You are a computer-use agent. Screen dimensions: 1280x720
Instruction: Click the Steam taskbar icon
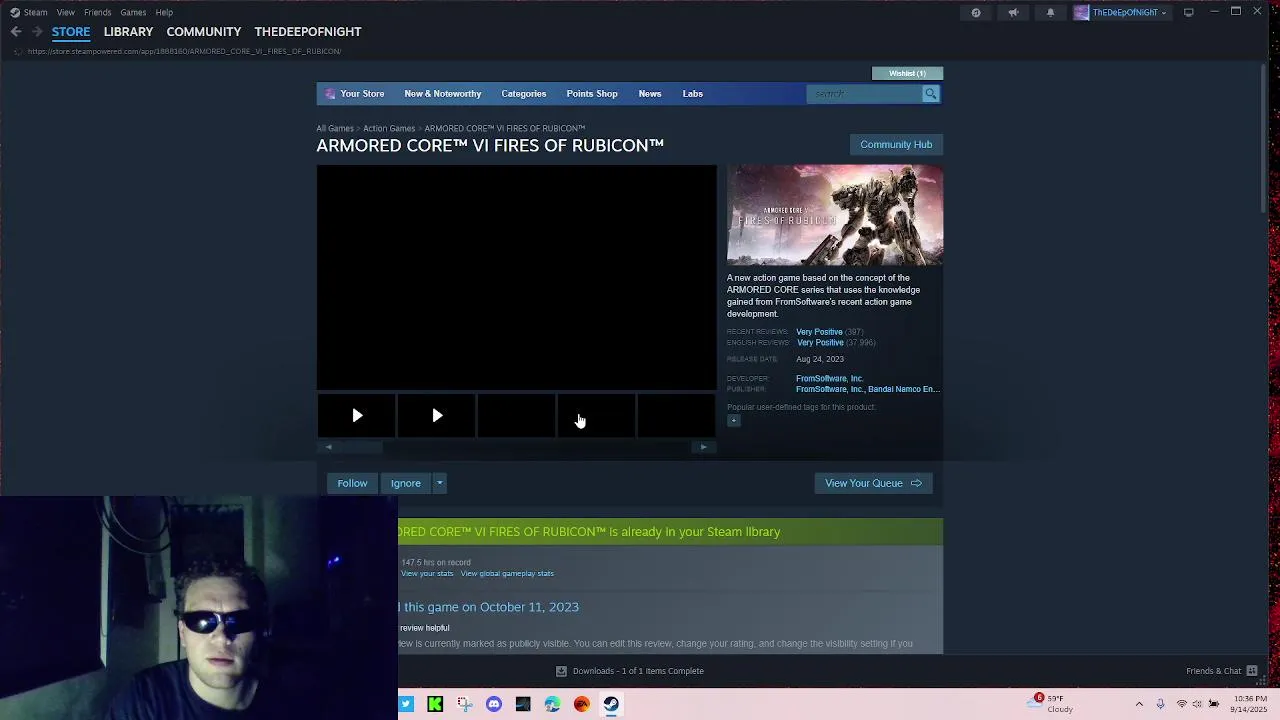coord(611,704)
